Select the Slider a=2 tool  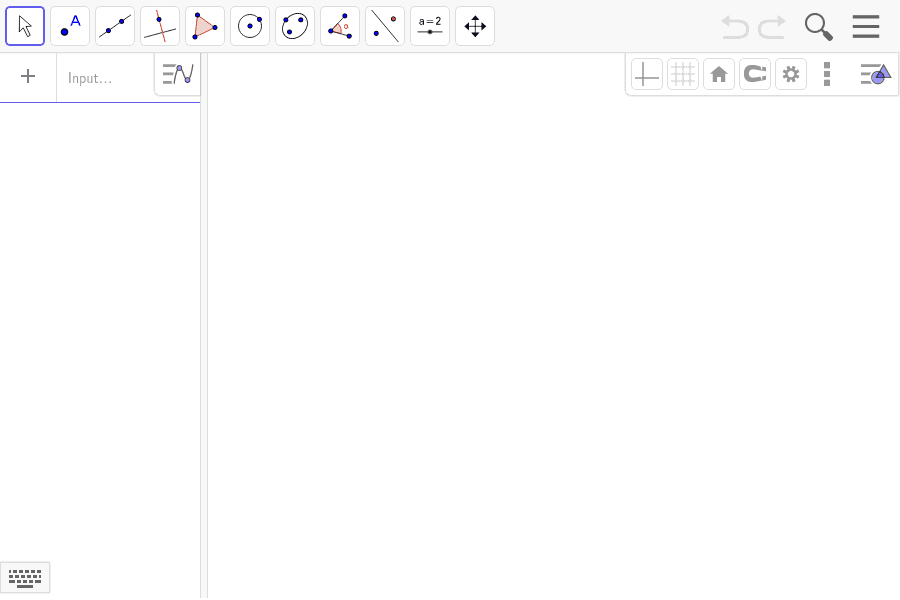(x=430, y=26)
